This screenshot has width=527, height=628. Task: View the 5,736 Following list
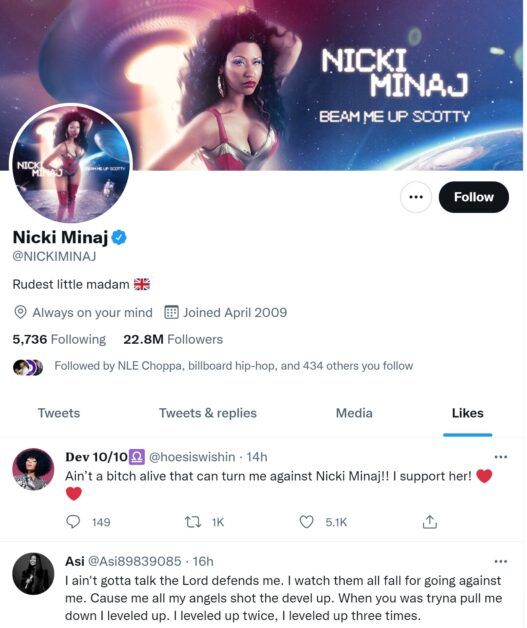pyautogui.click(x=59, y=339)
